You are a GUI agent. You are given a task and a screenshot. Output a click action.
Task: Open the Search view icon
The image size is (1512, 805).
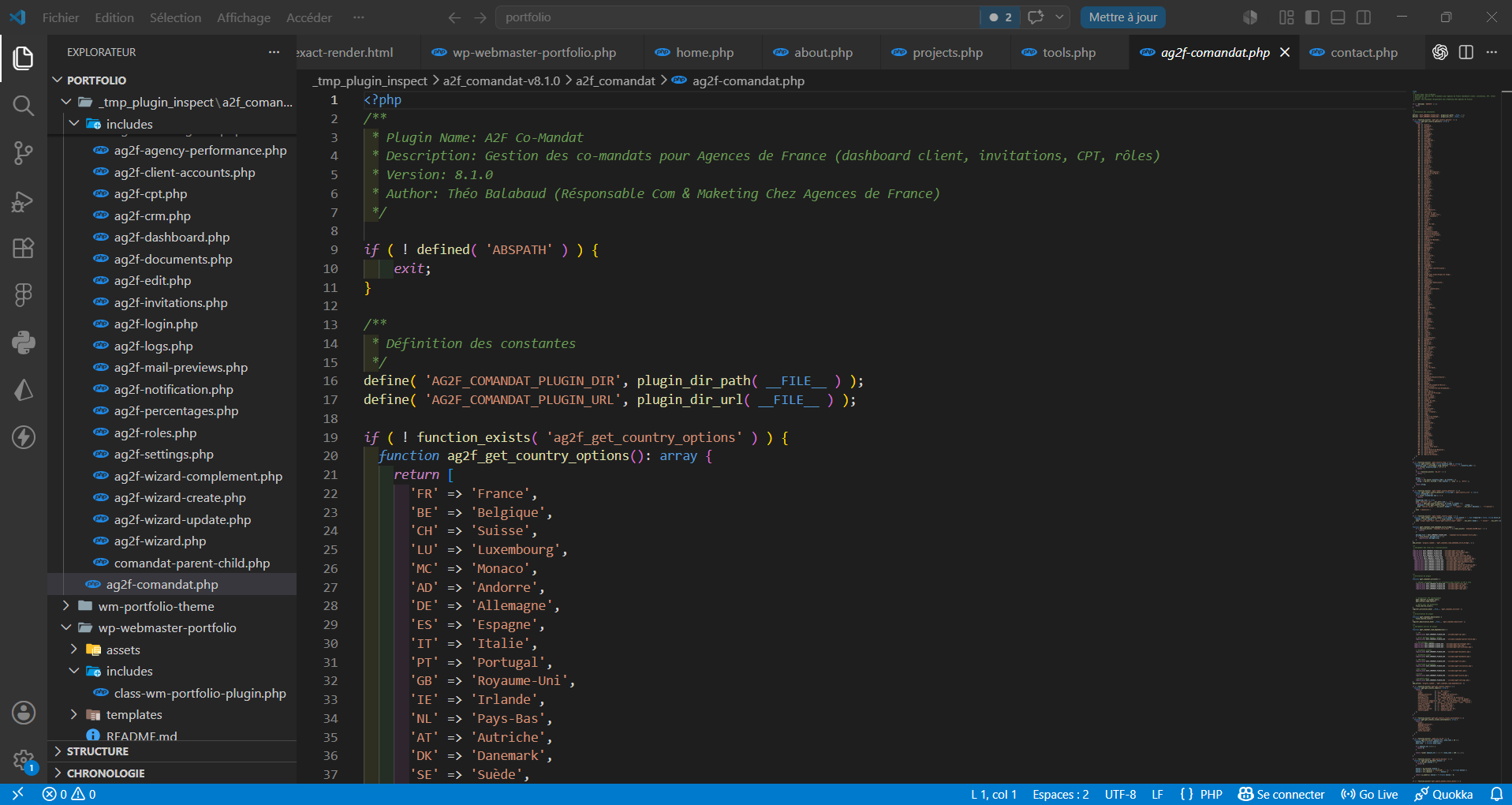tap(23, 105)
